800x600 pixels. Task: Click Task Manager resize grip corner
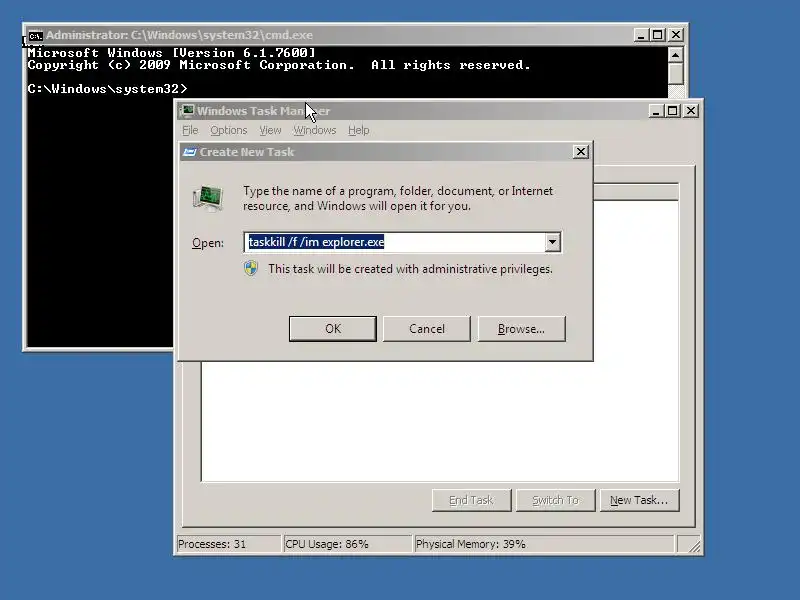point(694,546)
